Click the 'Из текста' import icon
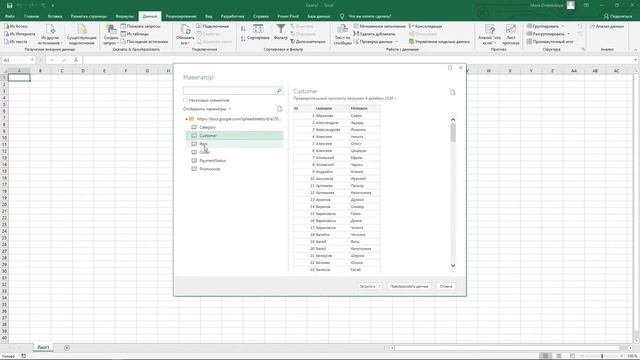Screen dimensions: 640x360 (16, 41)
